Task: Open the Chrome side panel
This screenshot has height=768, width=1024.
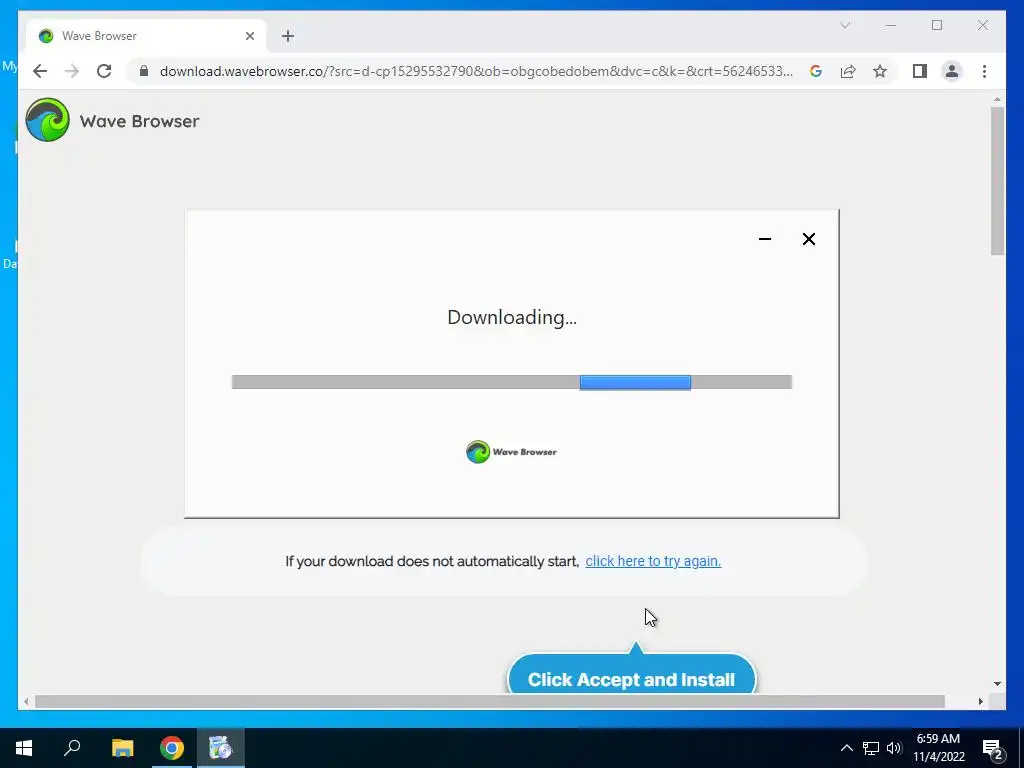Action: (x=920, y=71)
